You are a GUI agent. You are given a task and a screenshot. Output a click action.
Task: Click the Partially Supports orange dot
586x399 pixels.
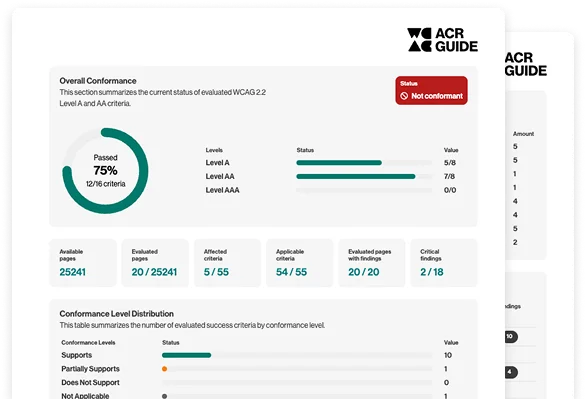coord(164,369)
